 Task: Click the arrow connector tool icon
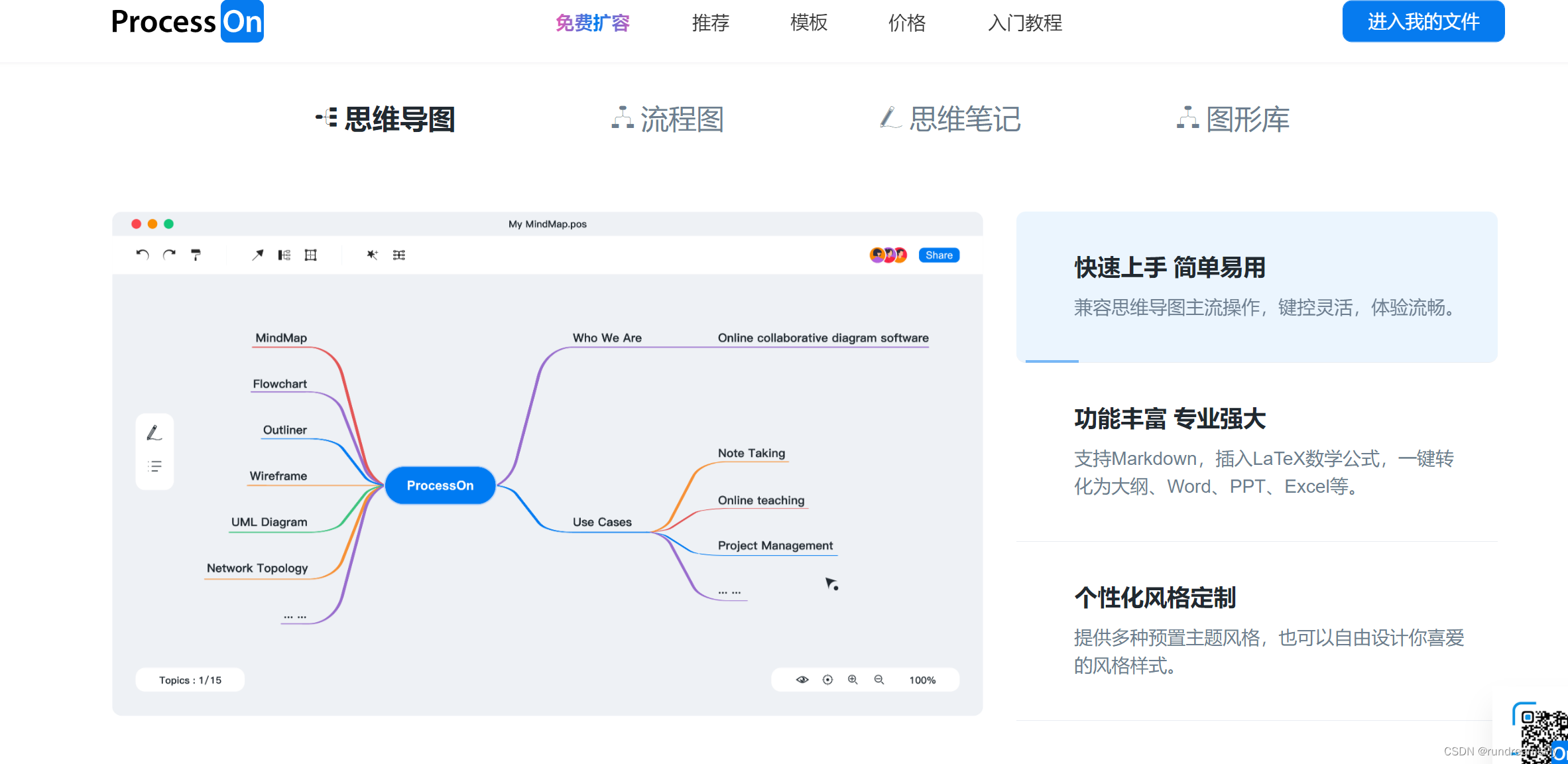pyautogui.click(x=258, y=255)
